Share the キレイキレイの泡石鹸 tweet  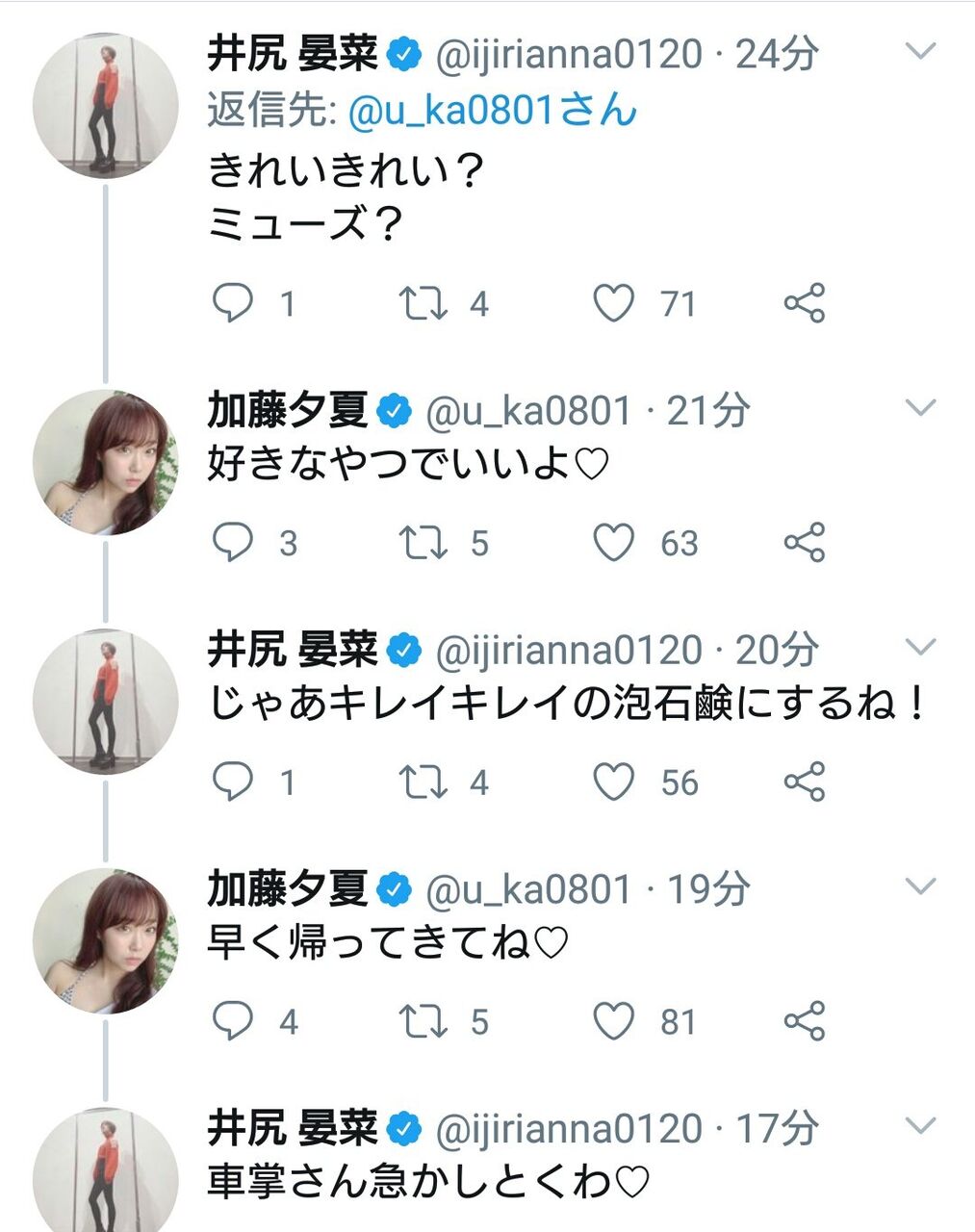pos(805,782)
